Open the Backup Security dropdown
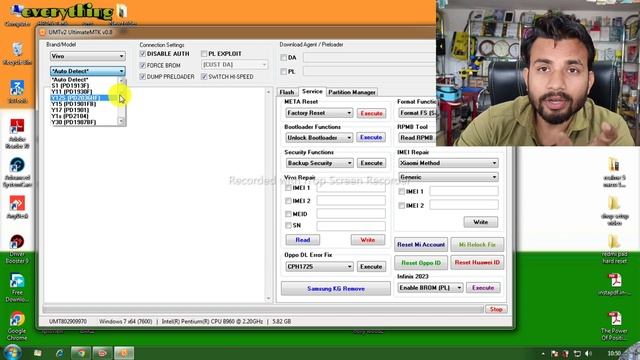This screenshot has height=360, width=640. pos(319,163)
